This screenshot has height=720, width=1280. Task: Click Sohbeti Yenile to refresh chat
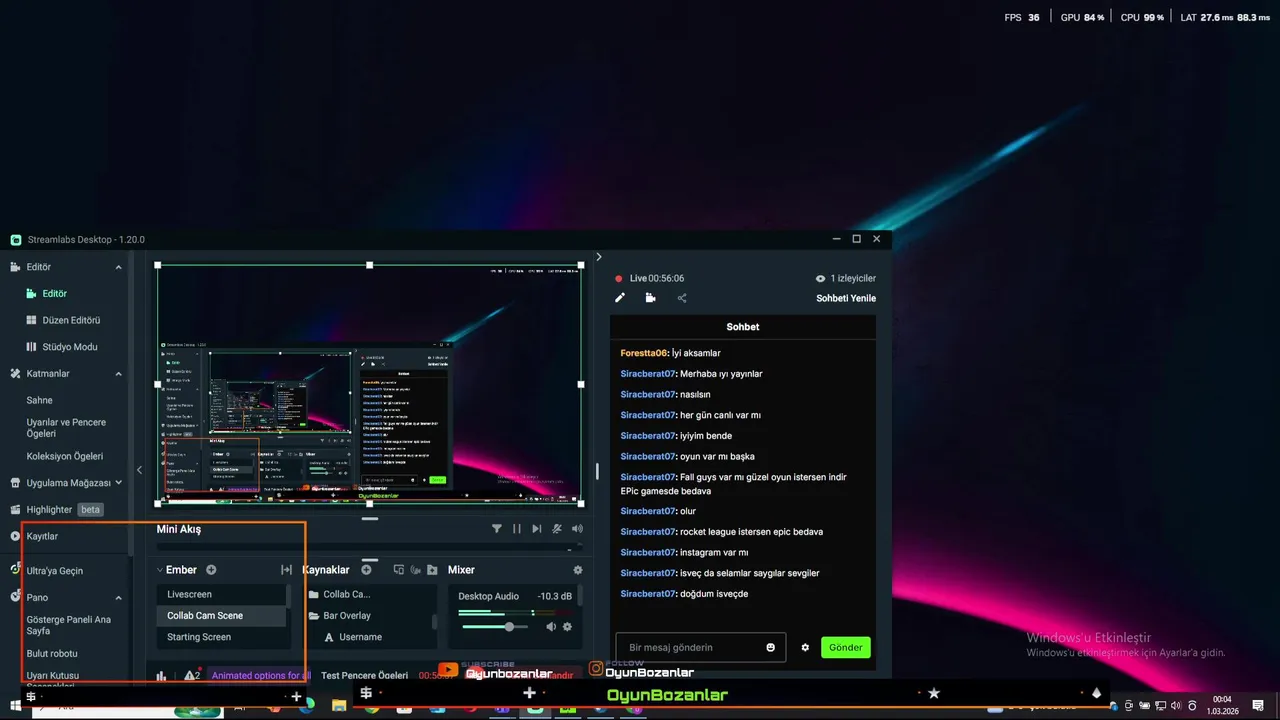846,298
